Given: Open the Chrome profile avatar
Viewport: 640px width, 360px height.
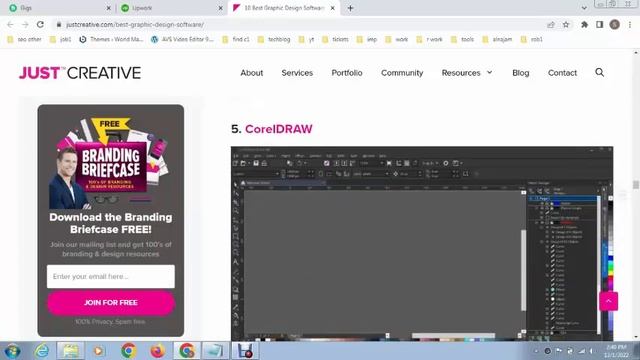Looking at the screenshot, I should coord(614,24).
